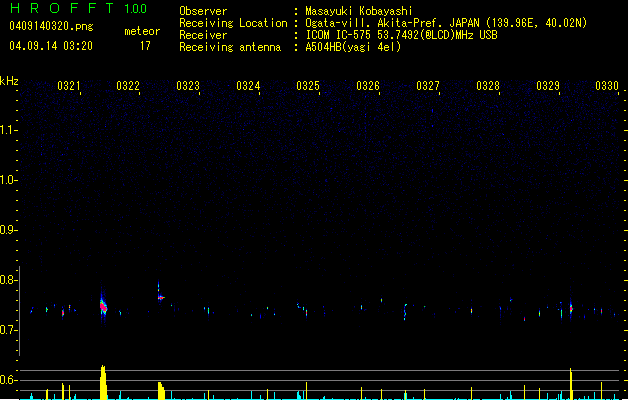Click the antenna text A504HB(yagi 4el)
629x400 pixels.
353,47
